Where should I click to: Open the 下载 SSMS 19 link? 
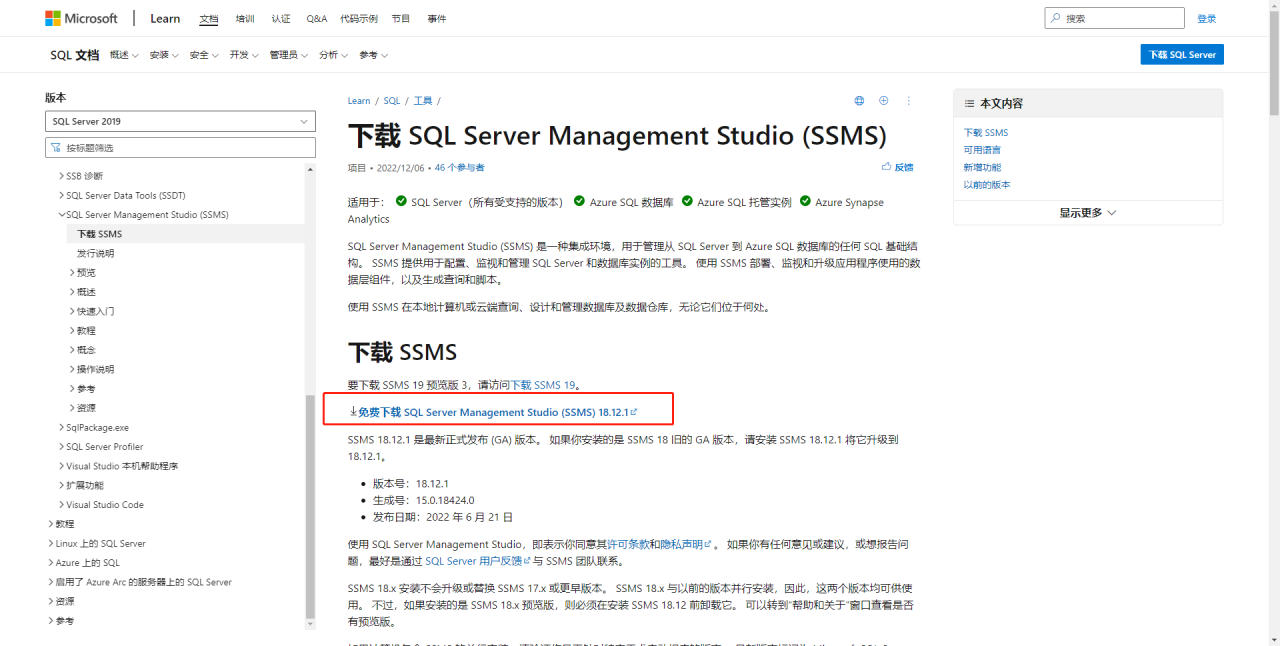[x=544, y=384]
